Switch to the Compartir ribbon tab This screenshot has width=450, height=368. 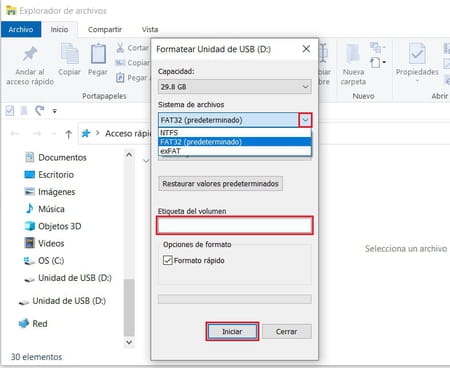click(x=105, y=29)
